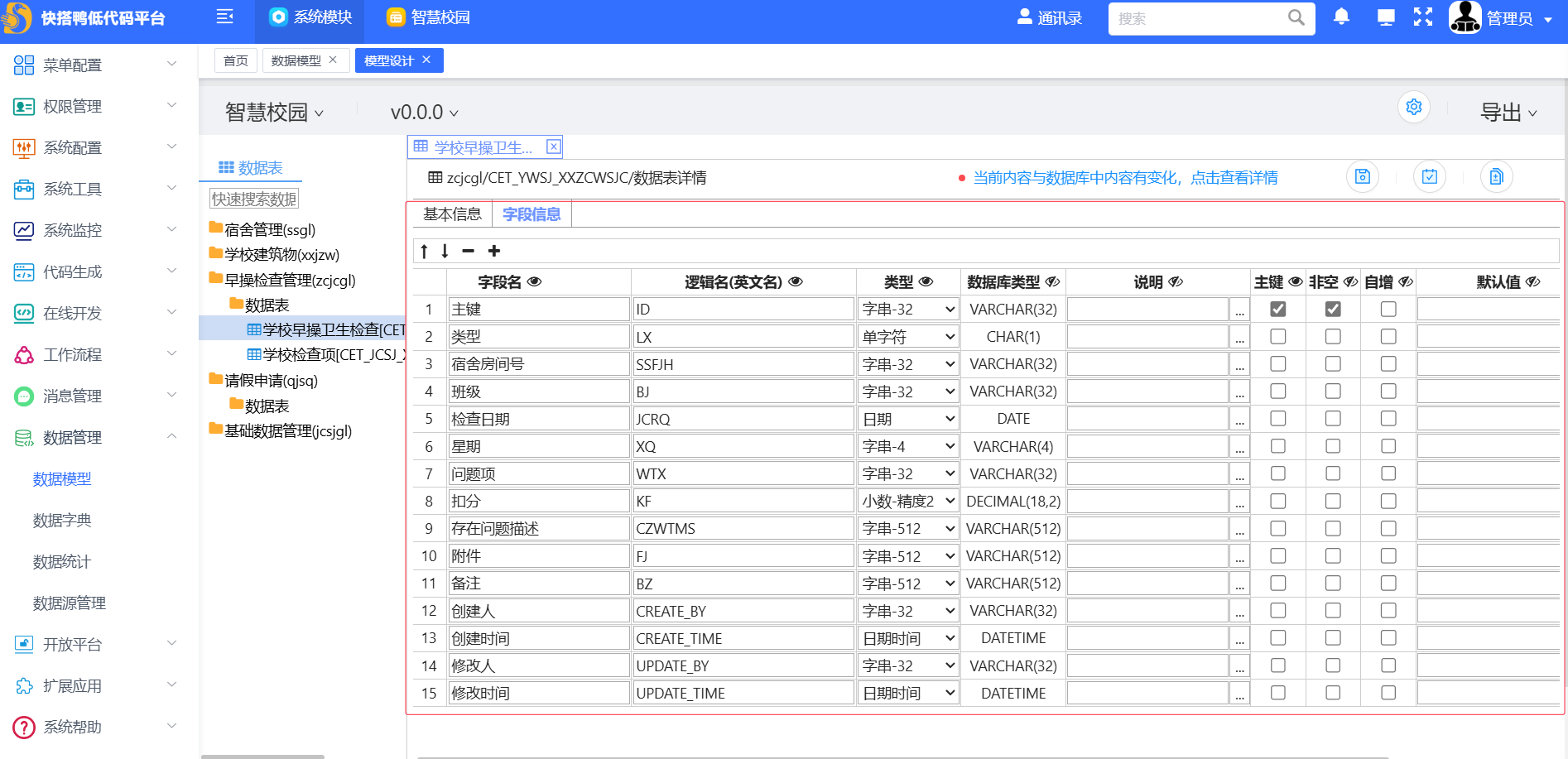Check 主键 checkbox for the LX row
The width and height of the screenshot is (1568, 759).
tap(1278, 336)
